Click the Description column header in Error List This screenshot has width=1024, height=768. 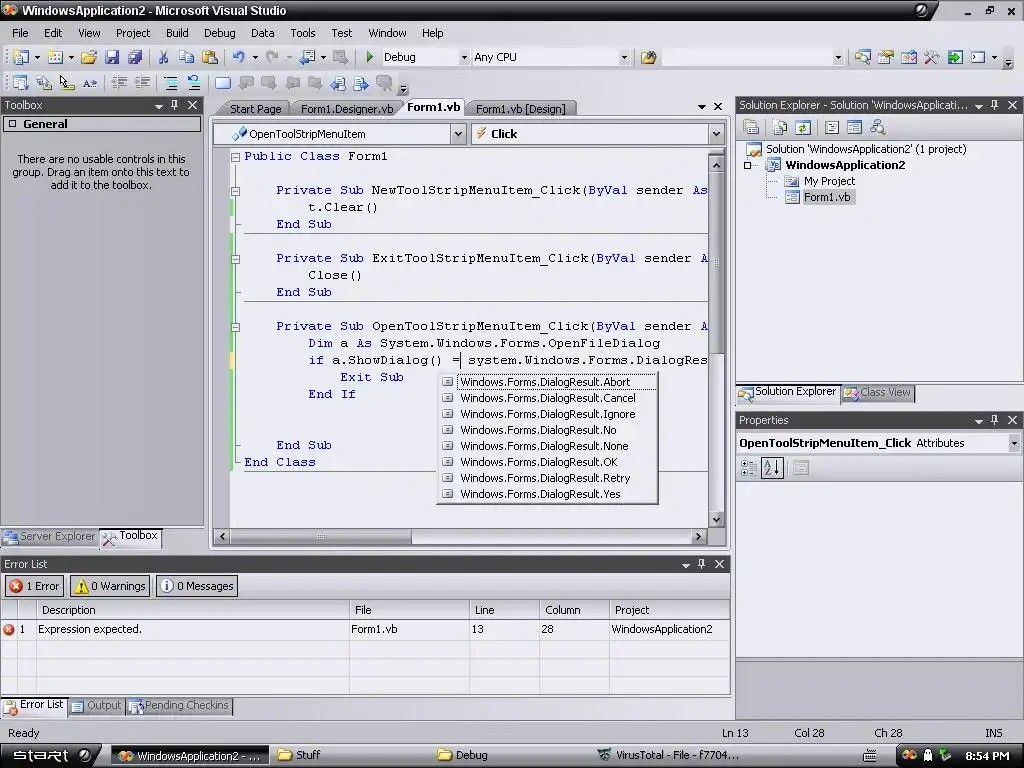point(193,610)
